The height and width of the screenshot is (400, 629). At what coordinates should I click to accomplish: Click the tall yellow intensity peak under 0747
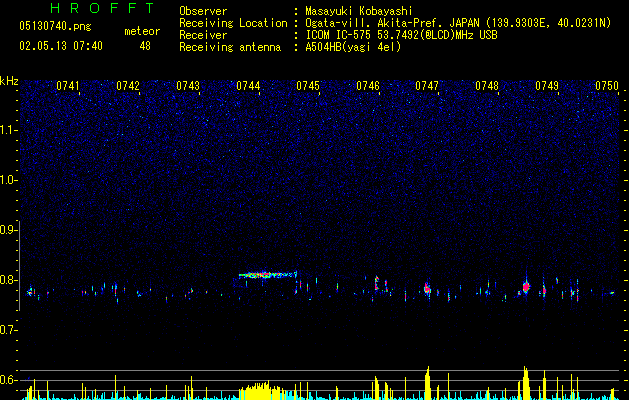pyautogui.click(x=428, y=383)
